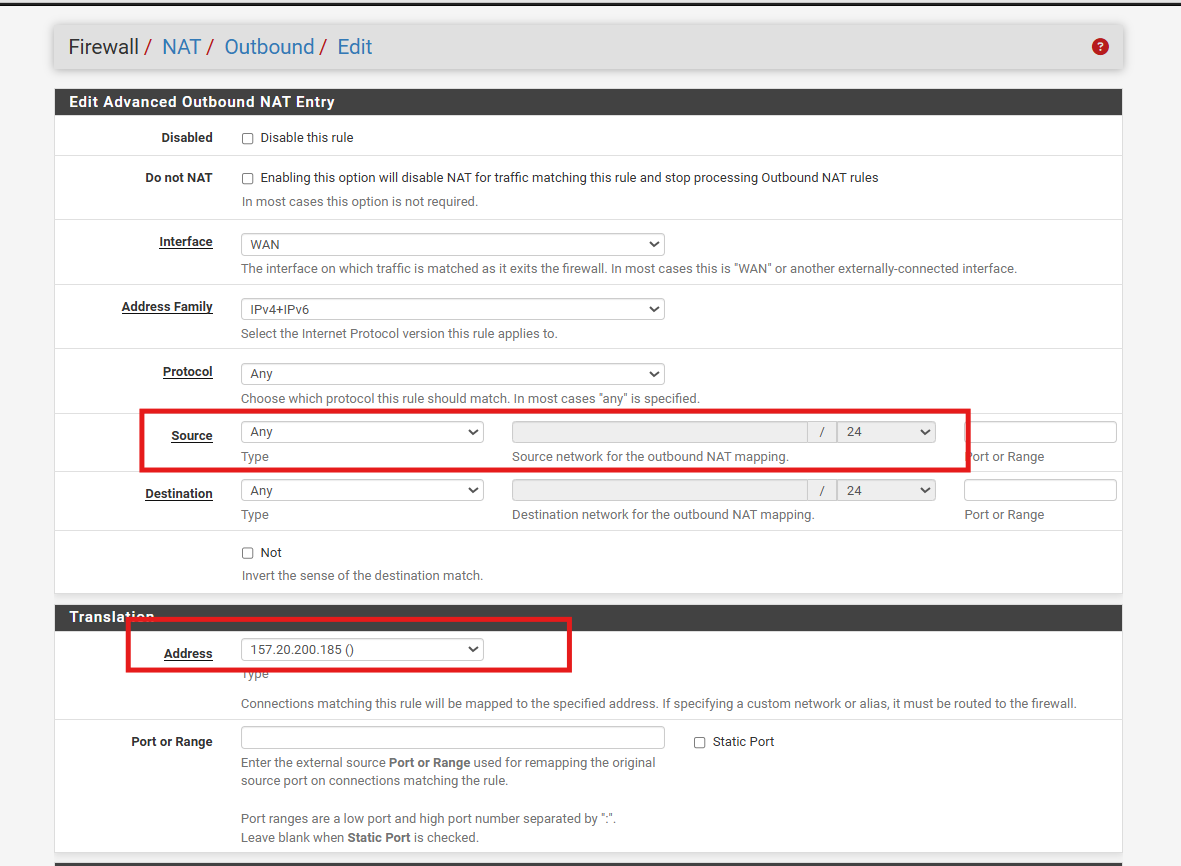1181x866 pixels.
Task: Enable the Static Port checkbox
Action: click(700, 742)
